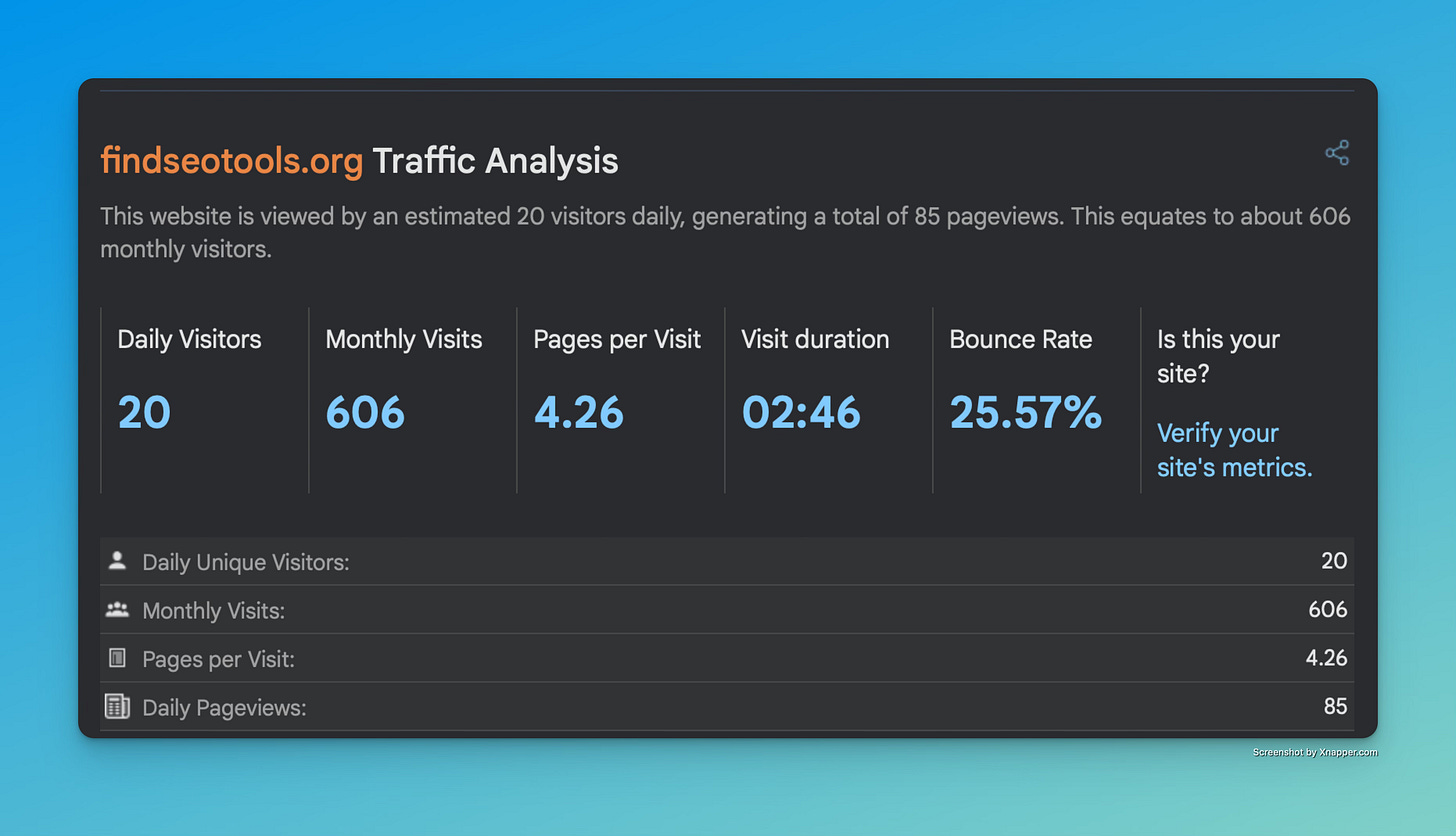Click the share icon next to the Traffic Analysis heading
This screenshot has width=1456, height=836.
click(1337, 153)
